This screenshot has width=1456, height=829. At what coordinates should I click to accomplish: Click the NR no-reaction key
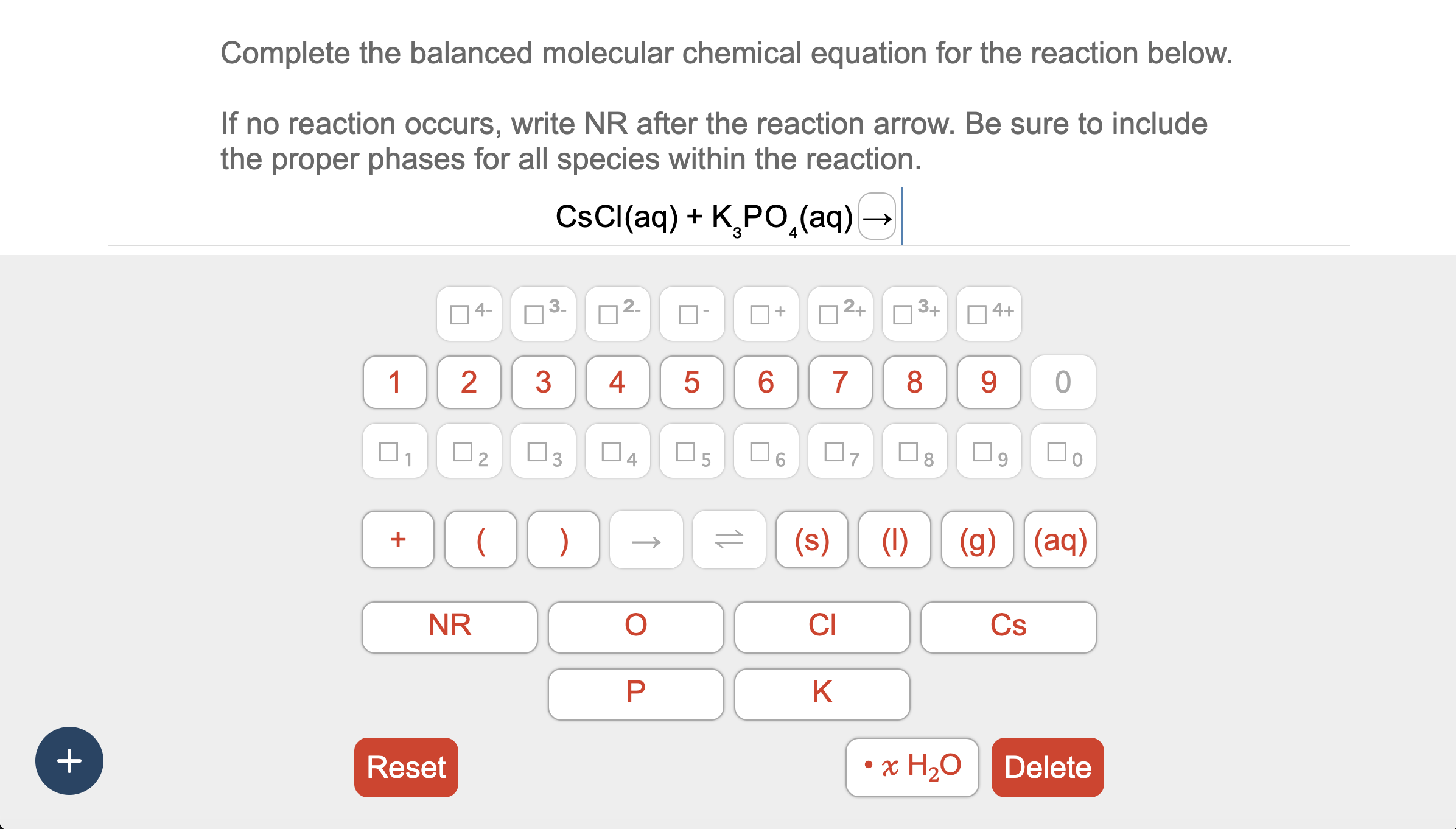449,627
